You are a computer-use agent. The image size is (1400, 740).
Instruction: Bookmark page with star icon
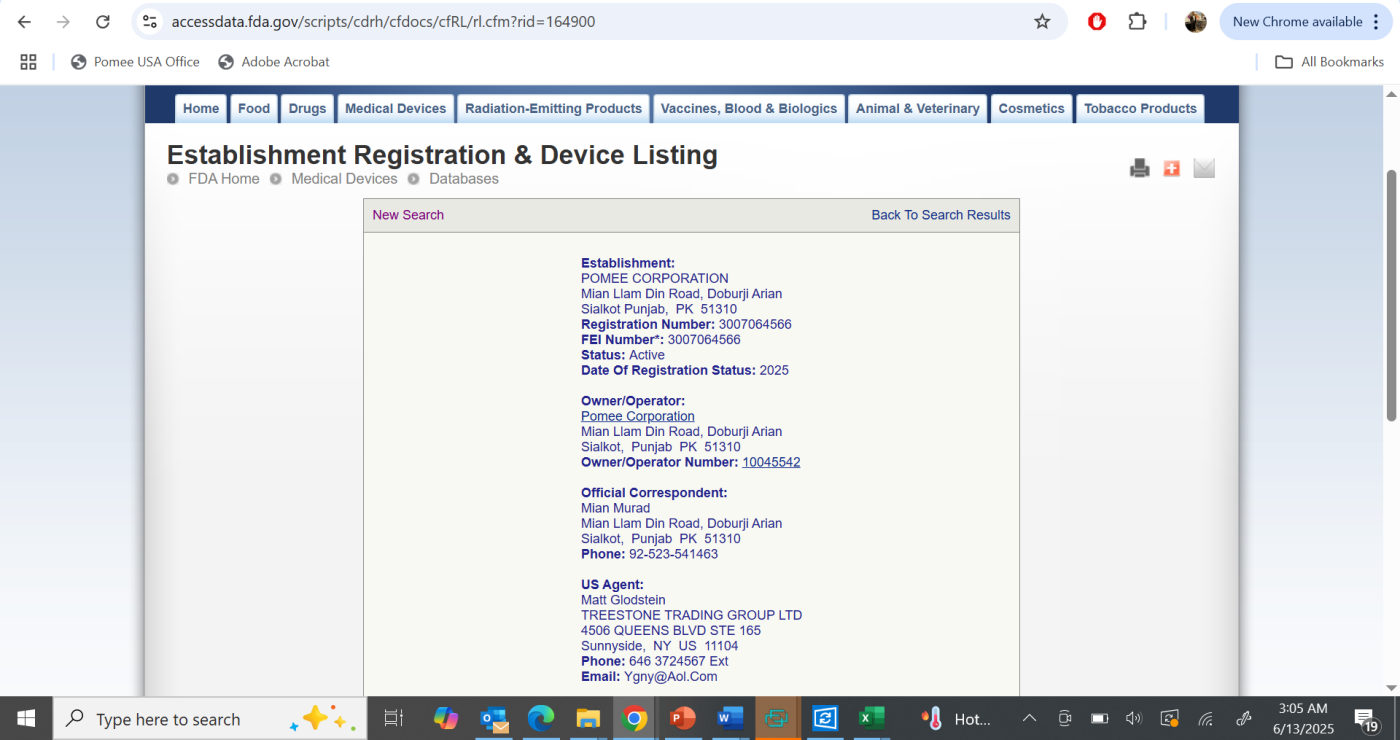coord(1042,22)
